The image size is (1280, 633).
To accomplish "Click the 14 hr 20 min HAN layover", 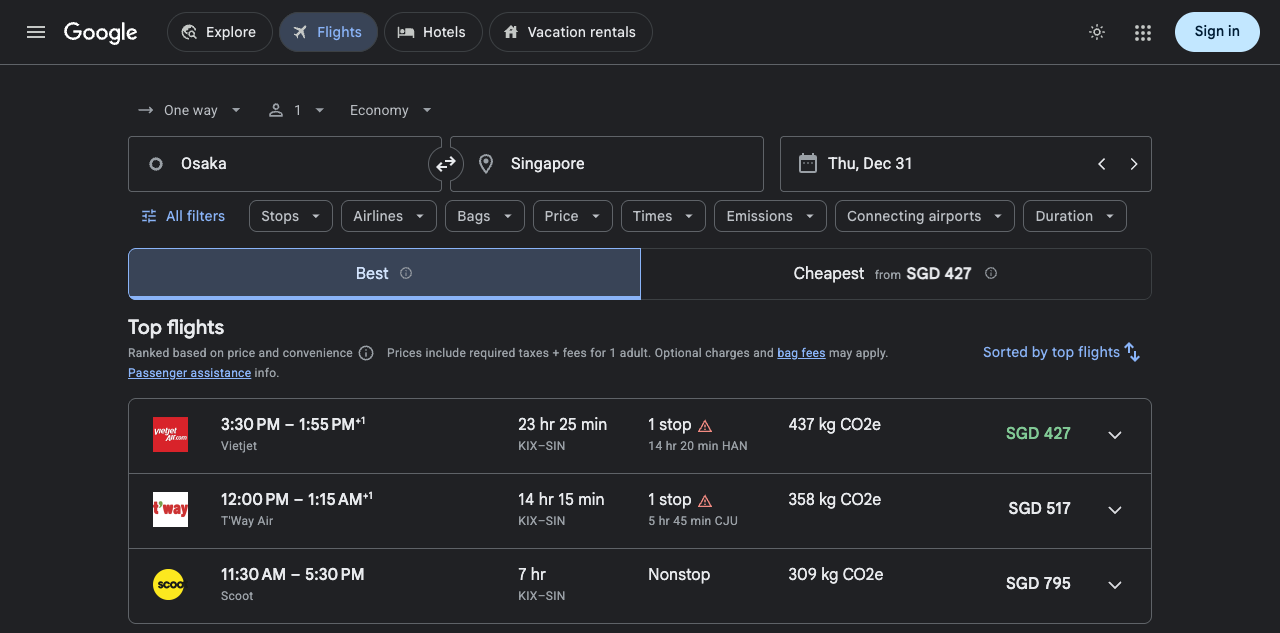I will [x=698, y=446].
